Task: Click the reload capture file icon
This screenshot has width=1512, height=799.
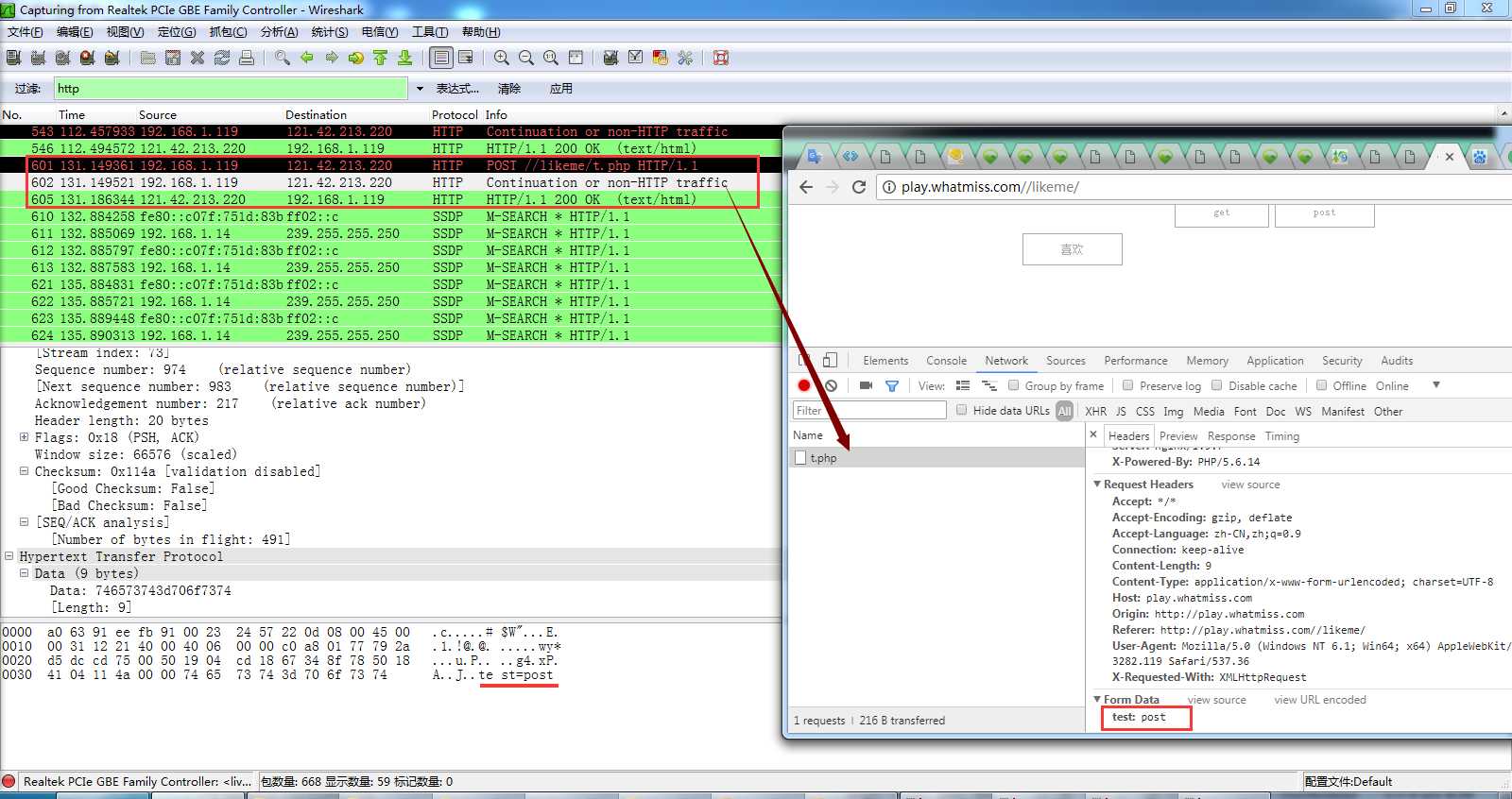Action: point(222,58)
